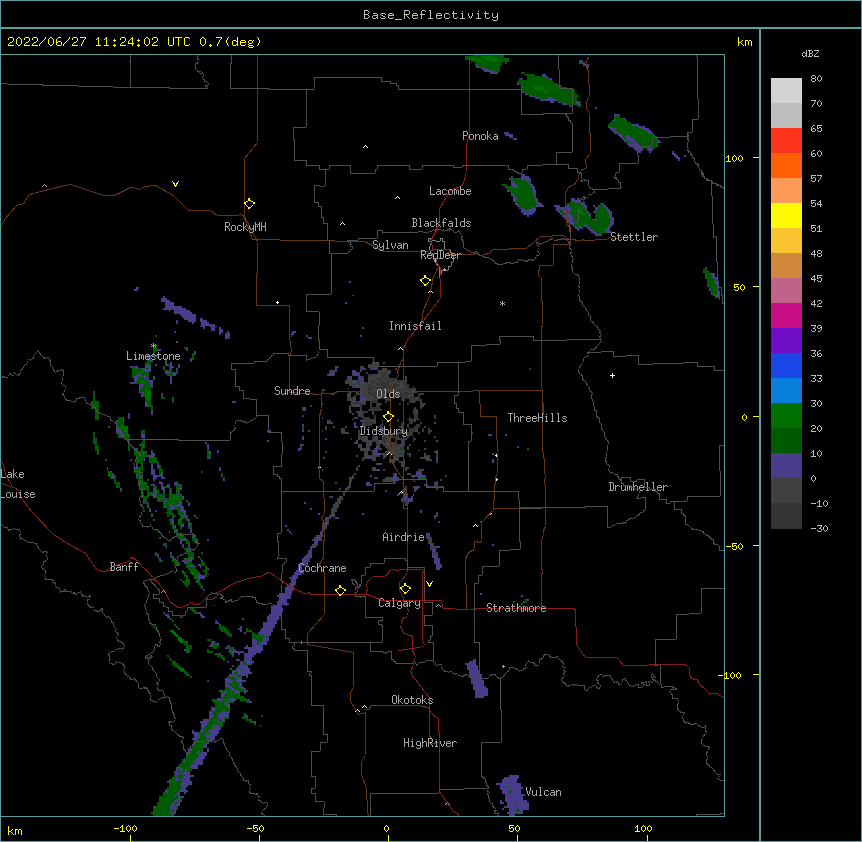The image size is (862, 842).
Task: Click the yellow diamond marker below RedDeer
Action: pos(425,281)
